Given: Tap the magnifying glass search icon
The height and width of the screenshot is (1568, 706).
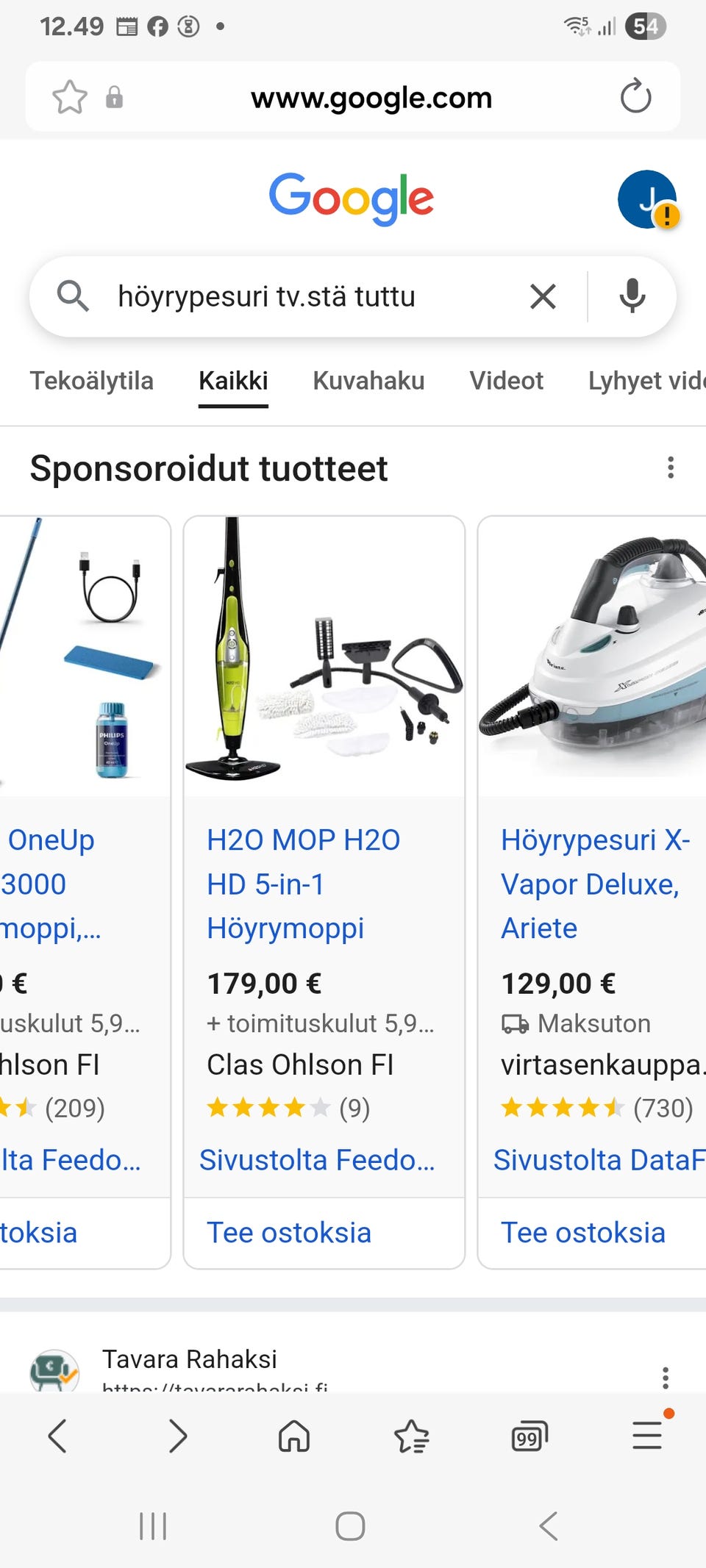Looking at the screenshot, I should click(x=73, y=296).
